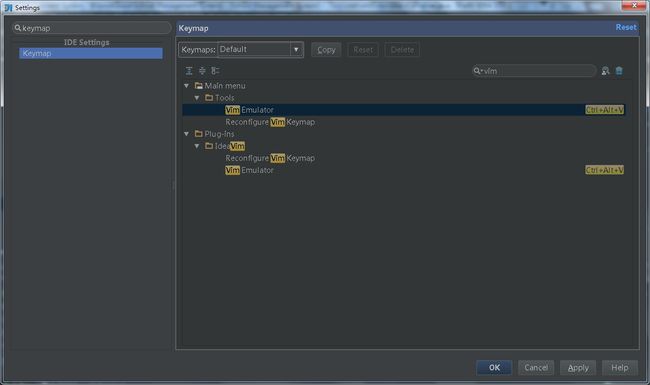Clear the vim filter with trash icon

coord(619,71)
